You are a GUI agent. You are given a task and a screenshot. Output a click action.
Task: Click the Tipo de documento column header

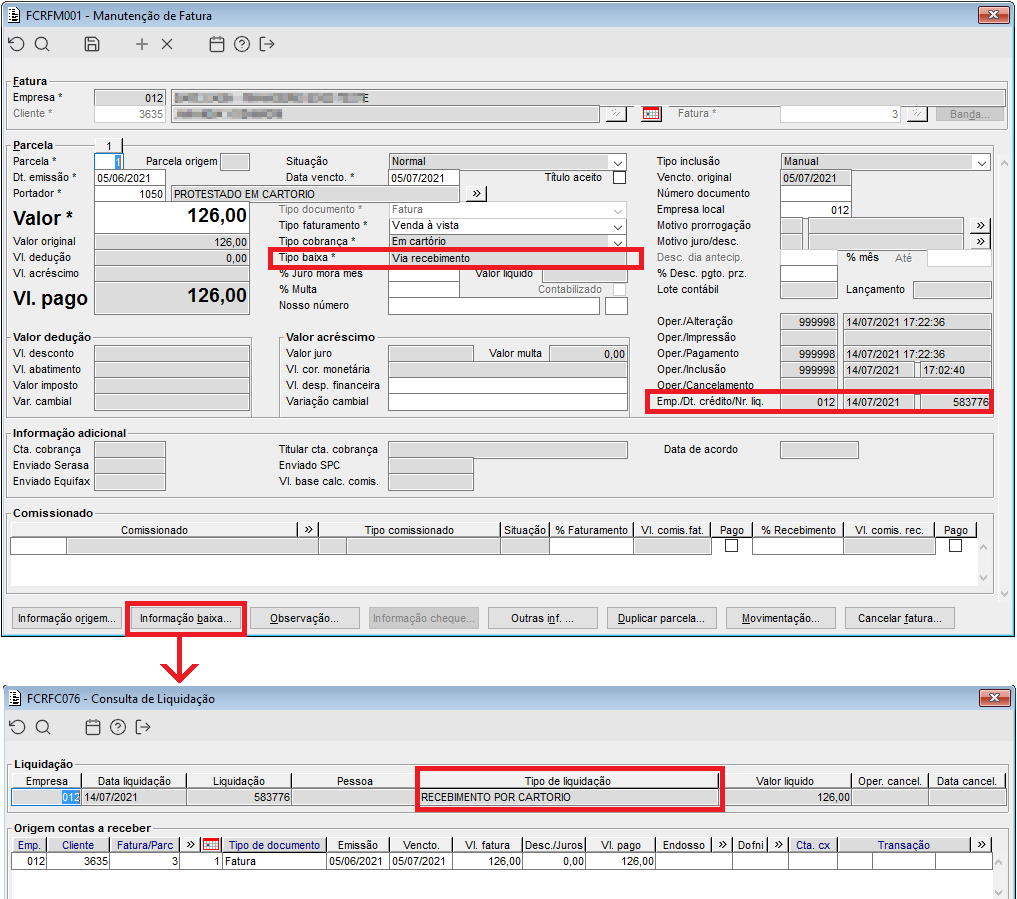coord(274,845)
